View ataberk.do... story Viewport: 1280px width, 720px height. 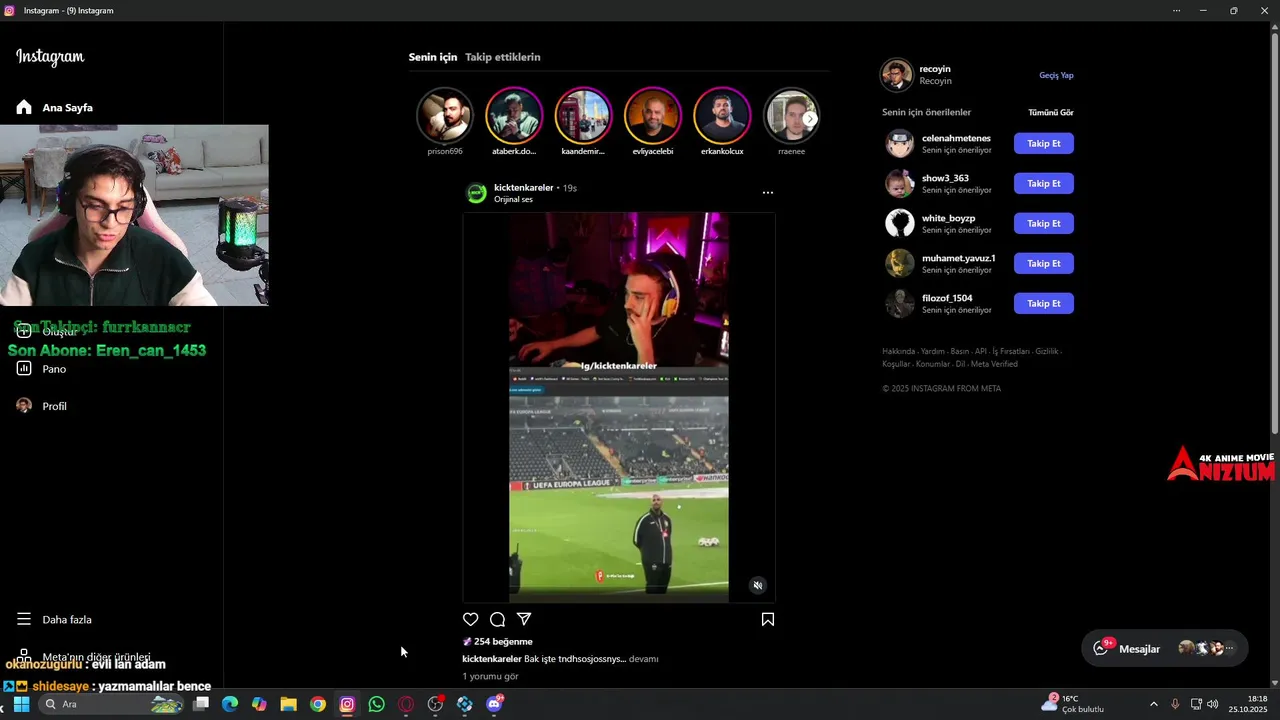(x=514, y=116)
